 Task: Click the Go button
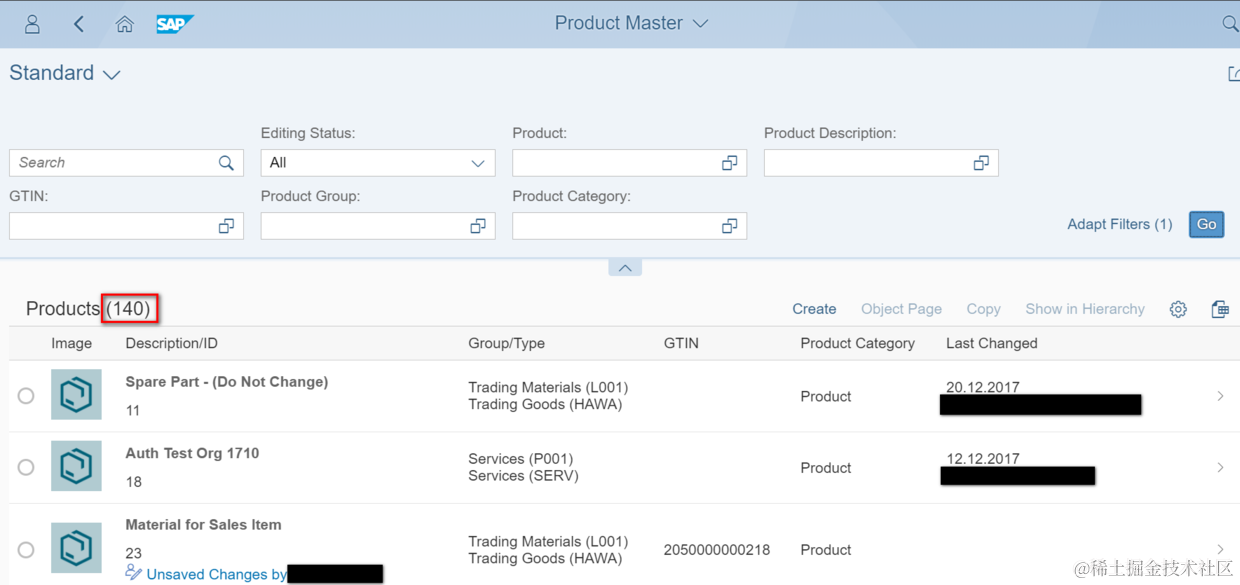pos(1207,224)
